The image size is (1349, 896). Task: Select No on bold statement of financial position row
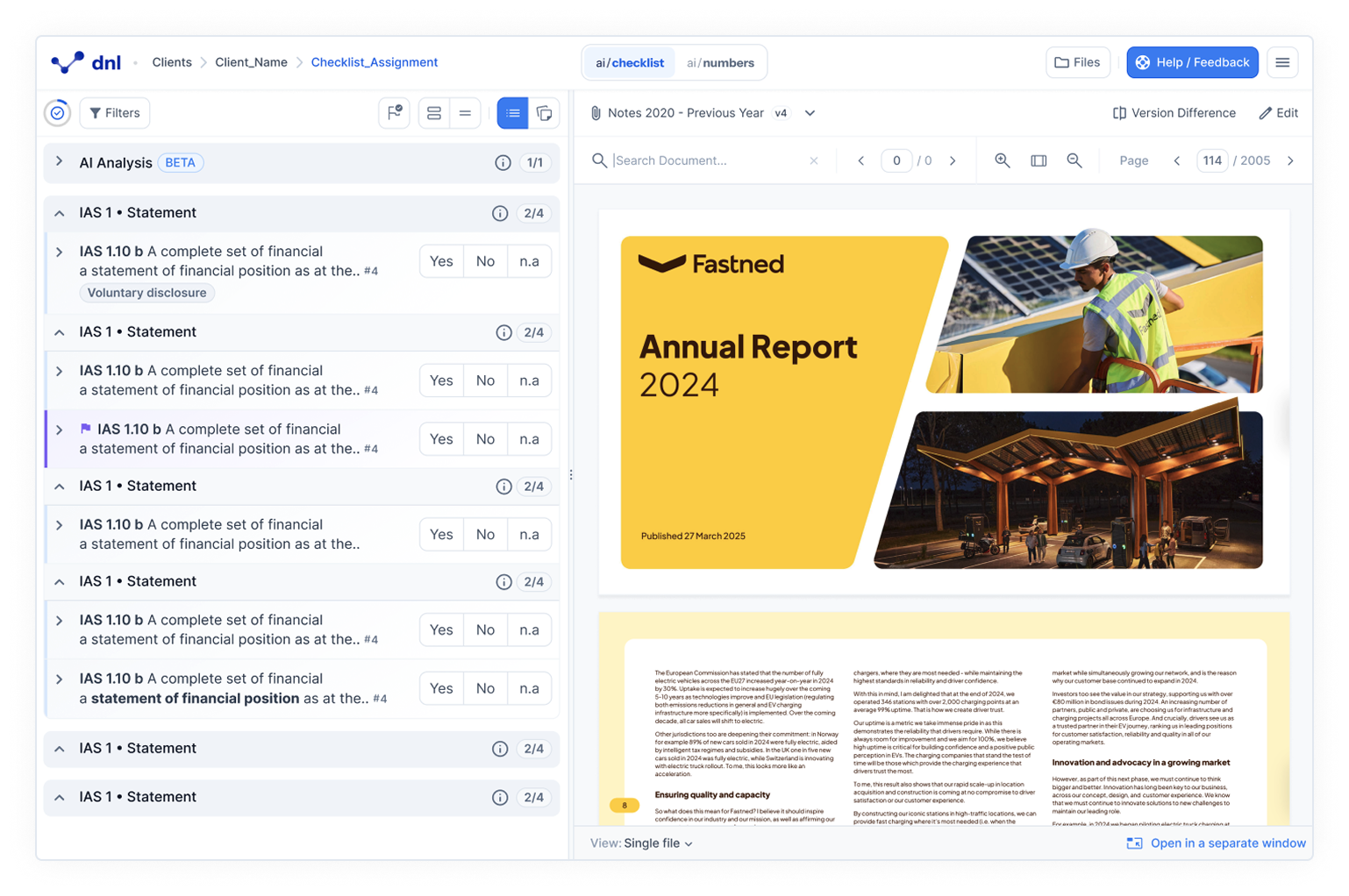485,688
